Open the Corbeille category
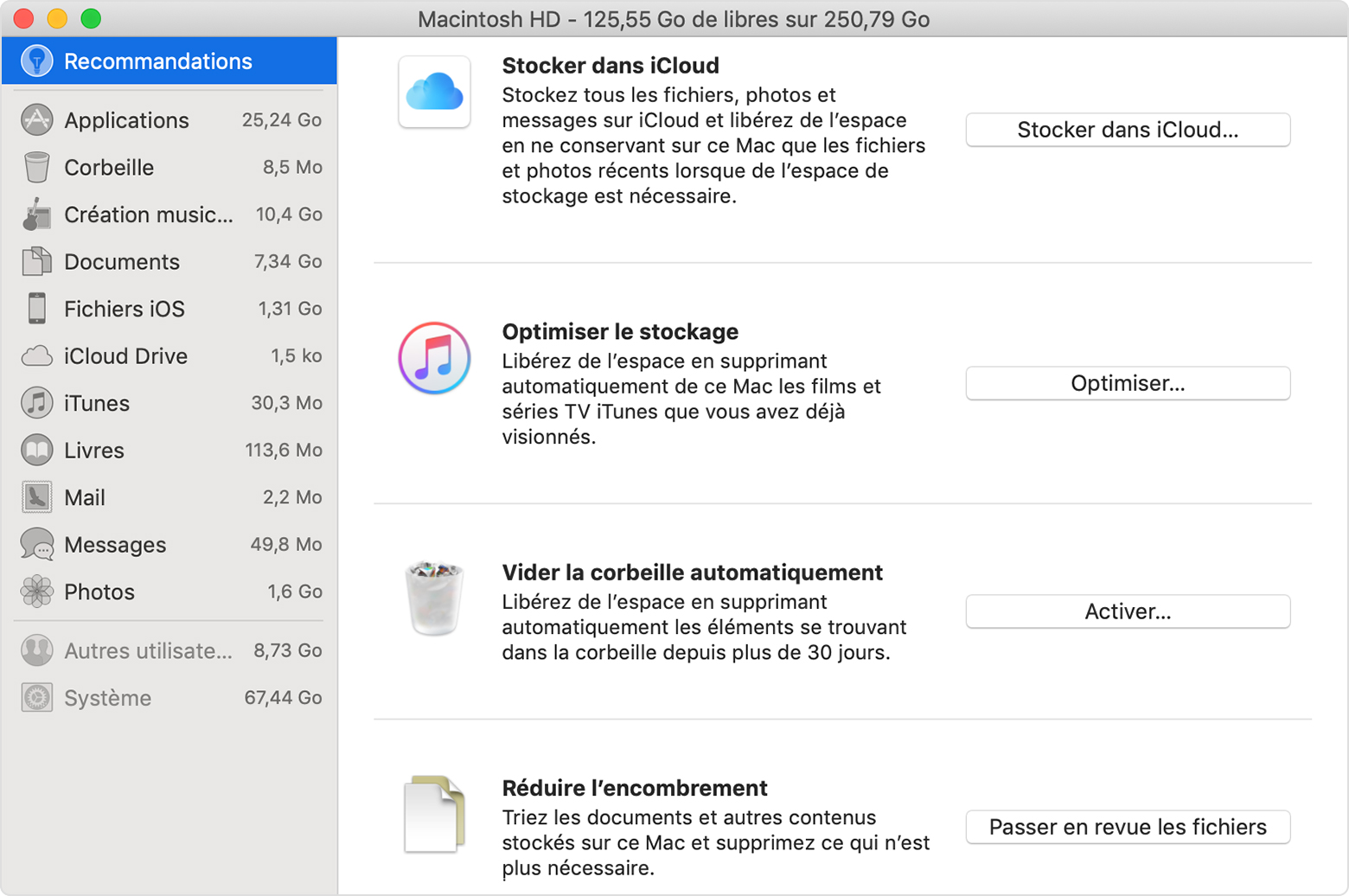The height and width of the screenshot is (896, 1349). 169,167
